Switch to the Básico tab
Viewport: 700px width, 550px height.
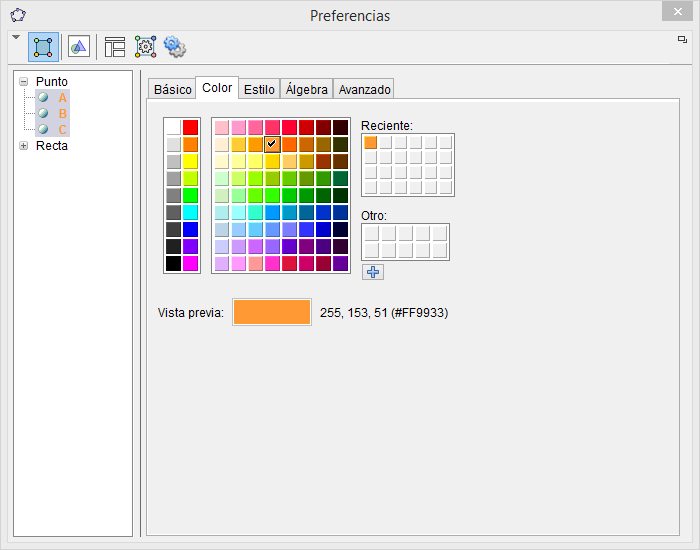click(x=173, y=89)
